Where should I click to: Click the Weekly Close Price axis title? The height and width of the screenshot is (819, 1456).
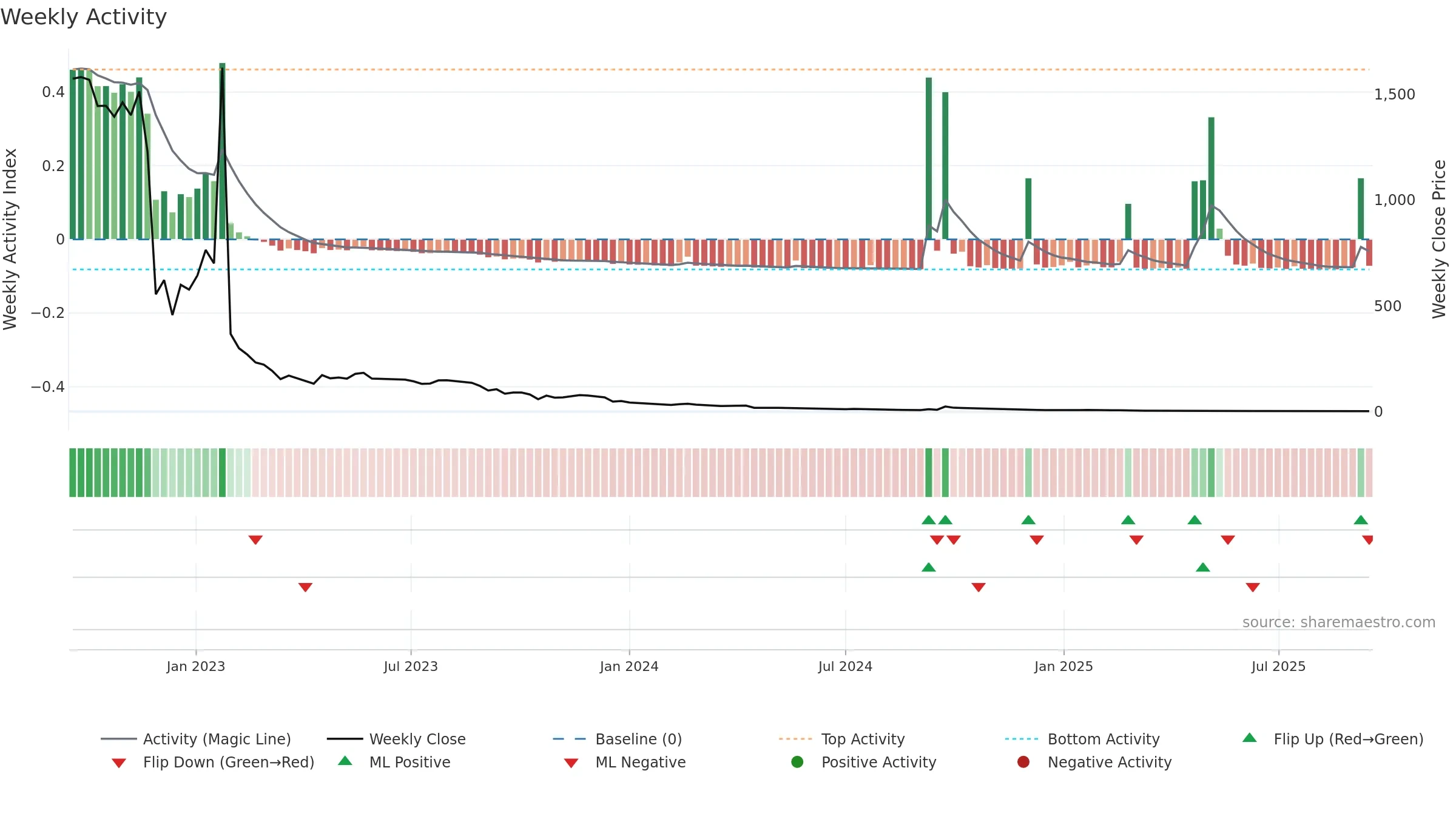tap(1439, 239)
